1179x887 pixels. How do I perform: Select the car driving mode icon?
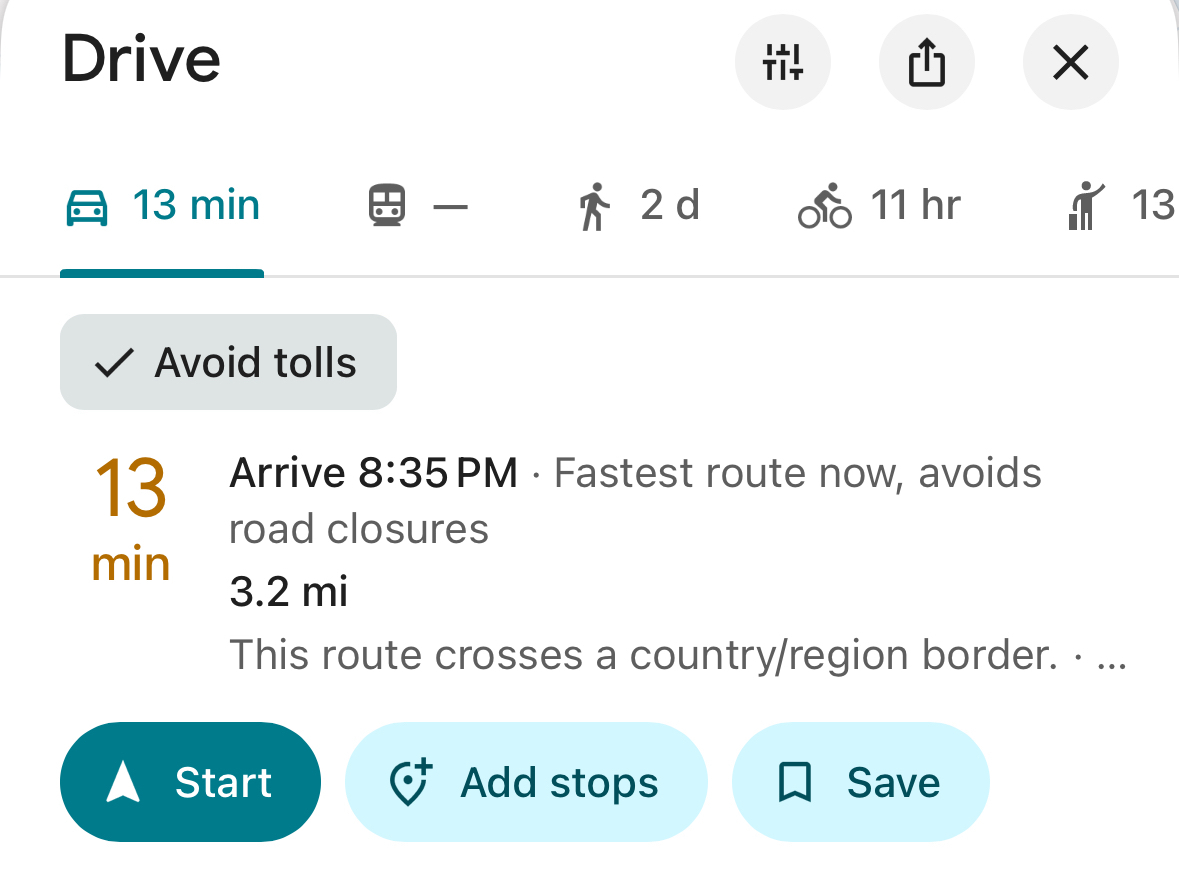tap(87, 208)
